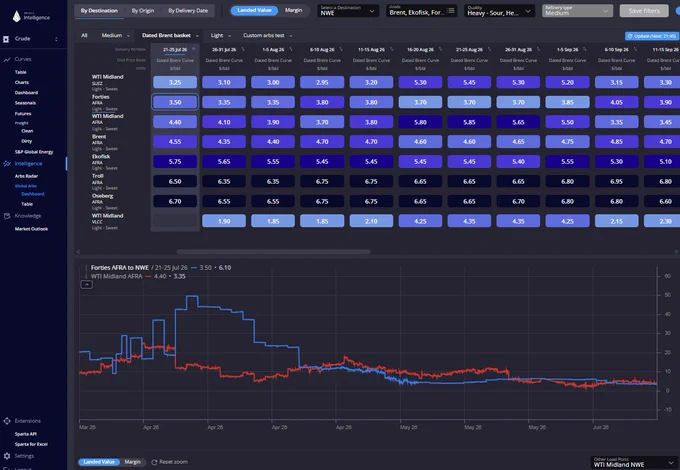Select WTI Midland VLCC 1.90 cell
Viewport: 680px width, 470px height.
pos(224,221)
